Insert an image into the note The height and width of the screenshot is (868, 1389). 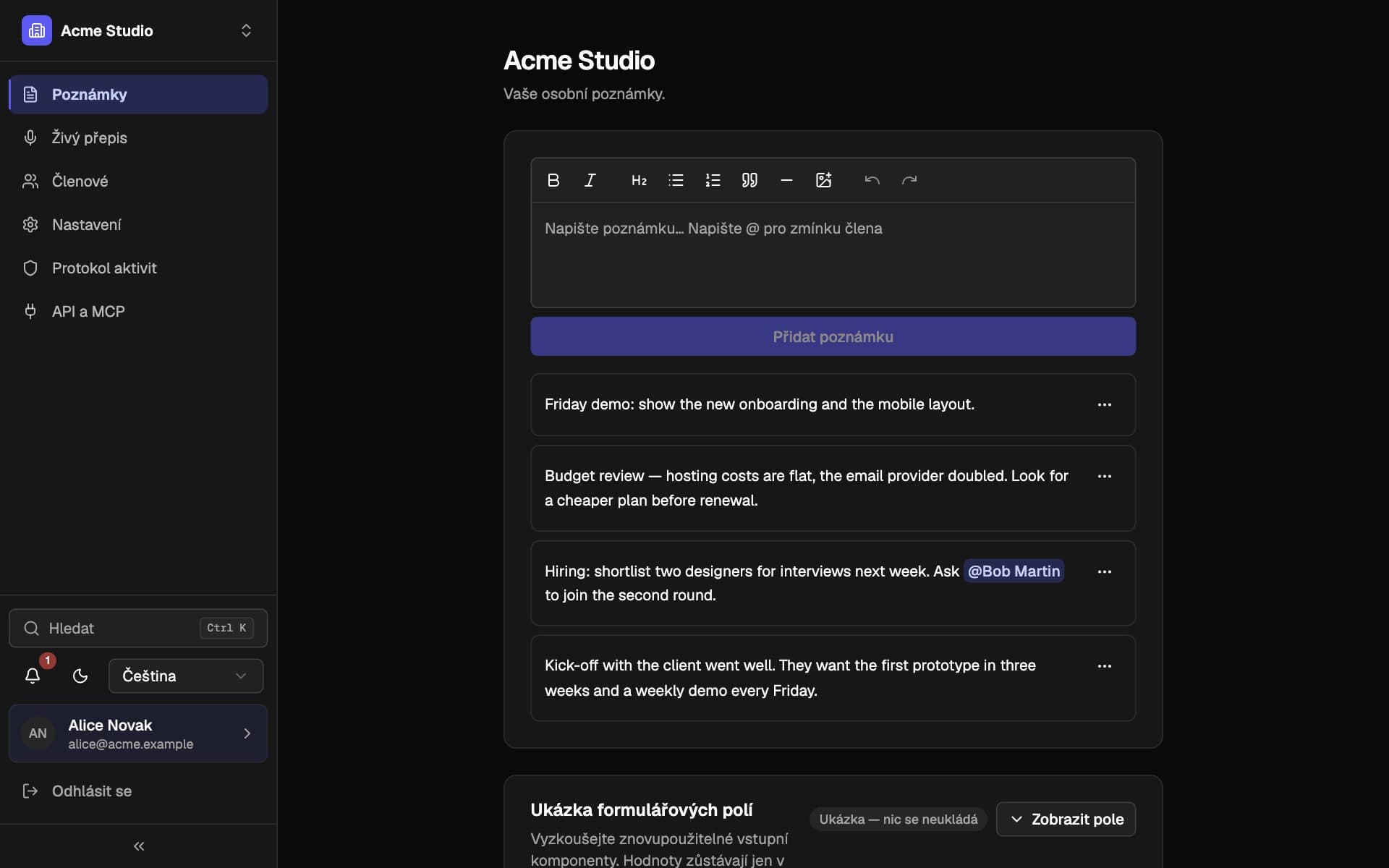pyautogui.click(x=823, y=180)
